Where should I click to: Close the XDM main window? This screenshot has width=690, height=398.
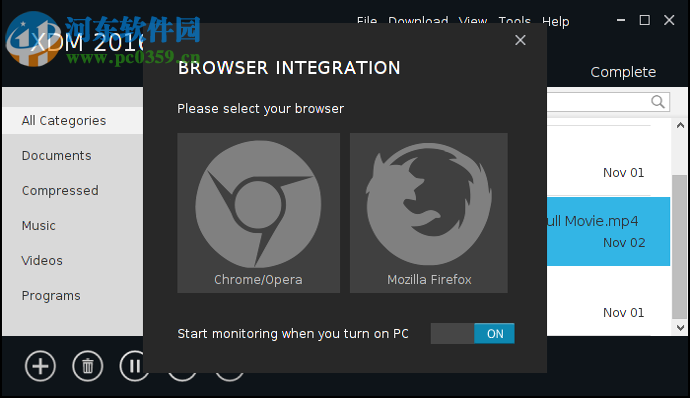[x=669, y=20]
